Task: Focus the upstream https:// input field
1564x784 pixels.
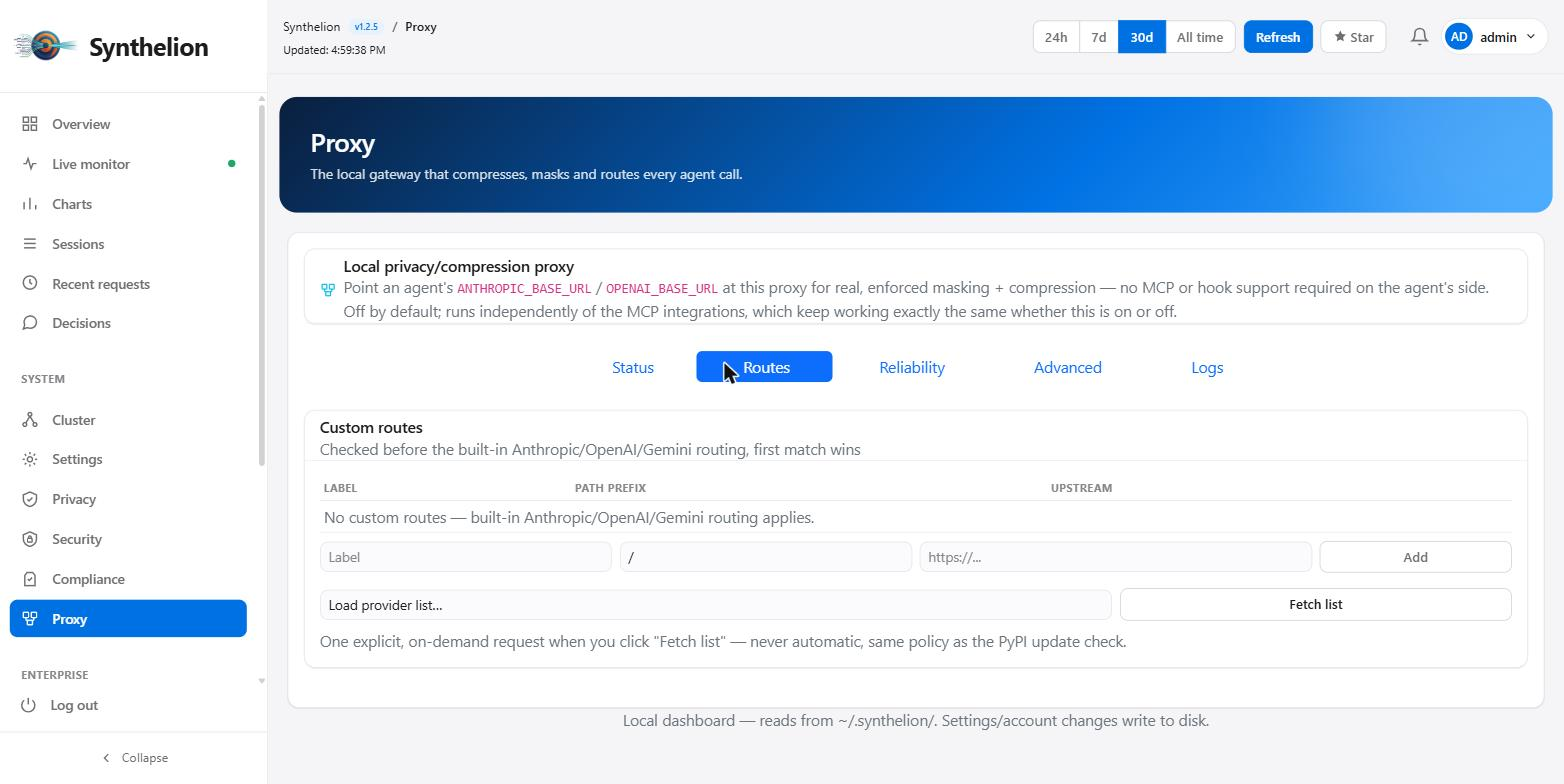Action: tap(1116, 557)
